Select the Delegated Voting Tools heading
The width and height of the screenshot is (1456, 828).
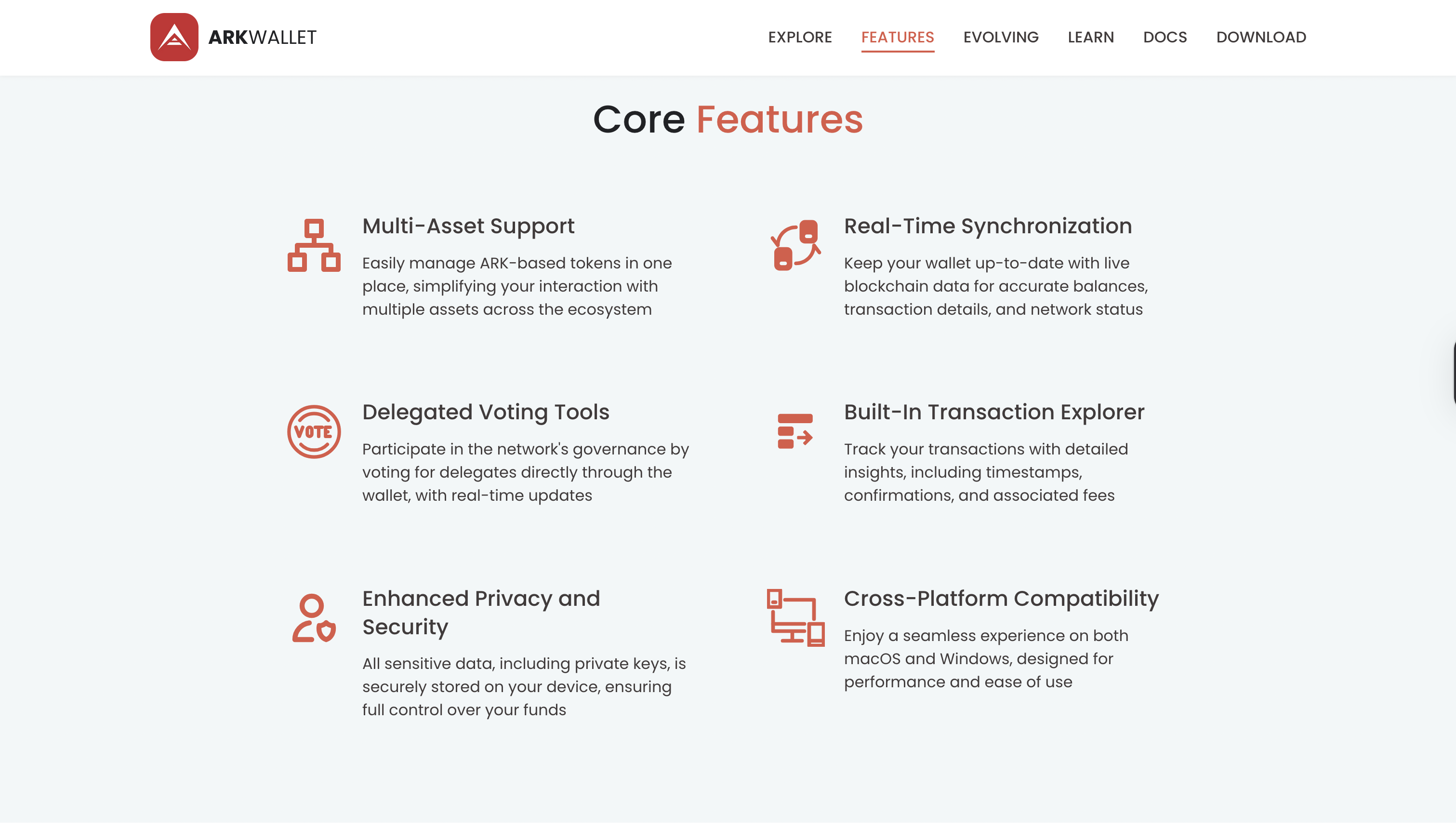(485, 412)
